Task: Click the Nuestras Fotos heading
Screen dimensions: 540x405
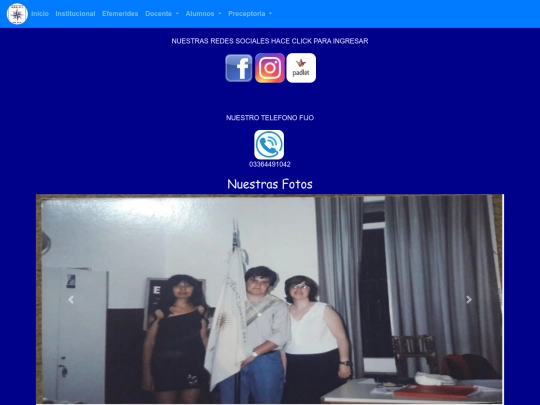Action: [x=270, y=184]
